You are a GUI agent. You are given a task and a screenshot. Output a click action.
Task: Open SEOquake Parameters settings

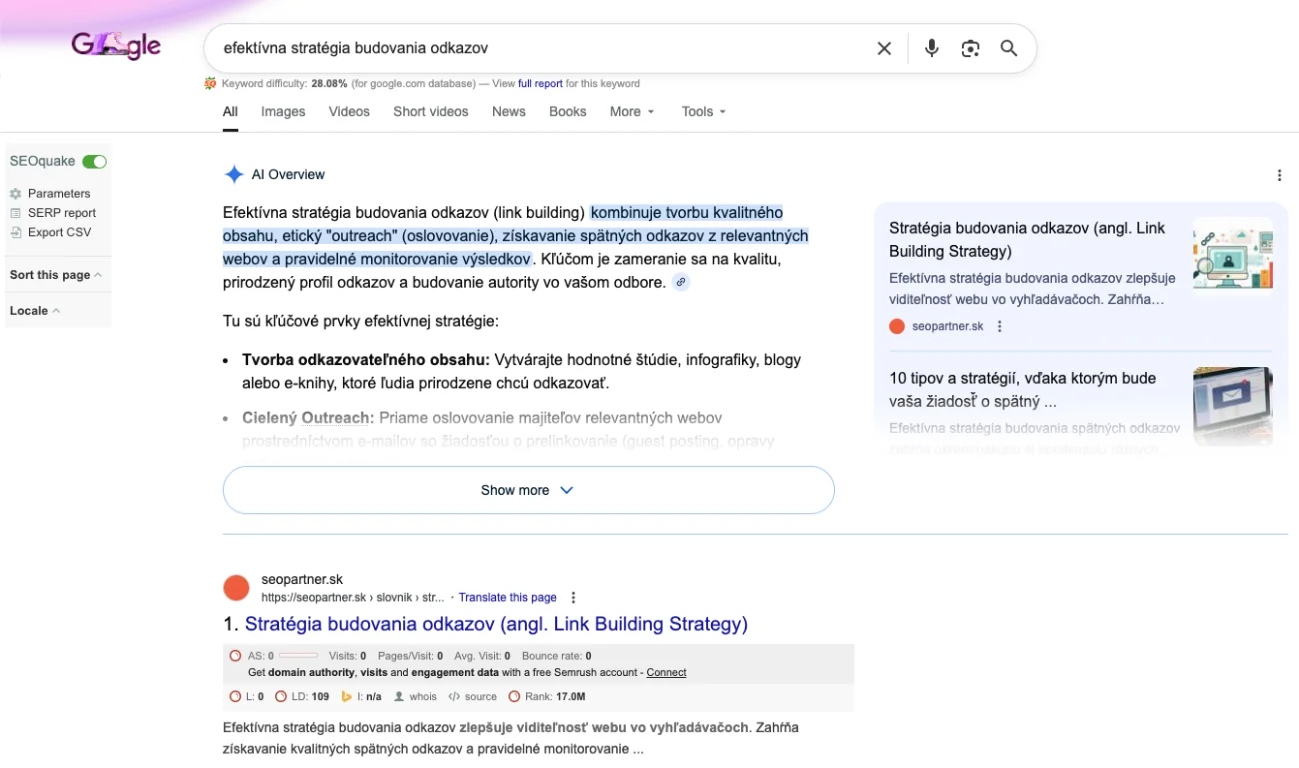coord(58,193)
